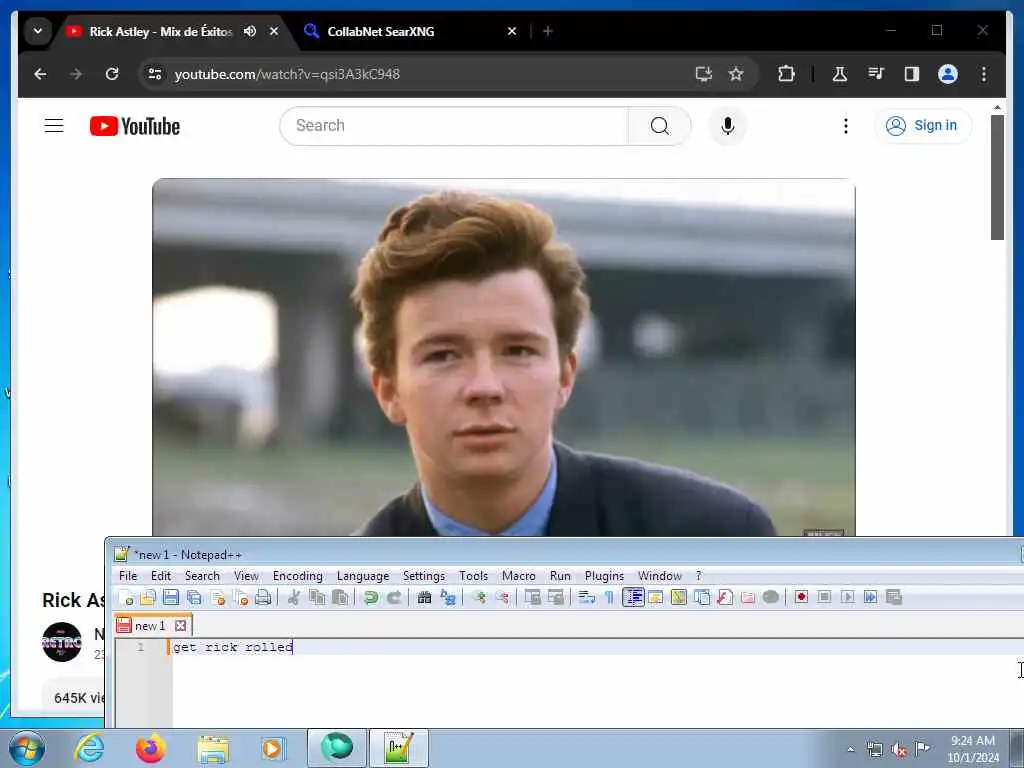Viewport: 1024px width, 768px height.
Task: Click the Open file icon in Notepad++
Action: (x=148, y=598)
